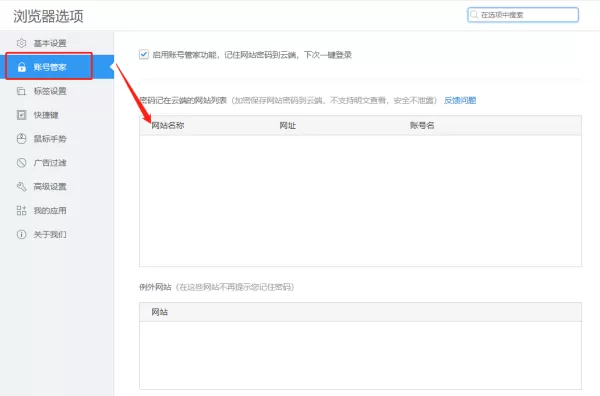The height and width of the screenshot is (396, 600).
Task: Focus the 在选项中搜索 search field
Action: coord(523,15)
